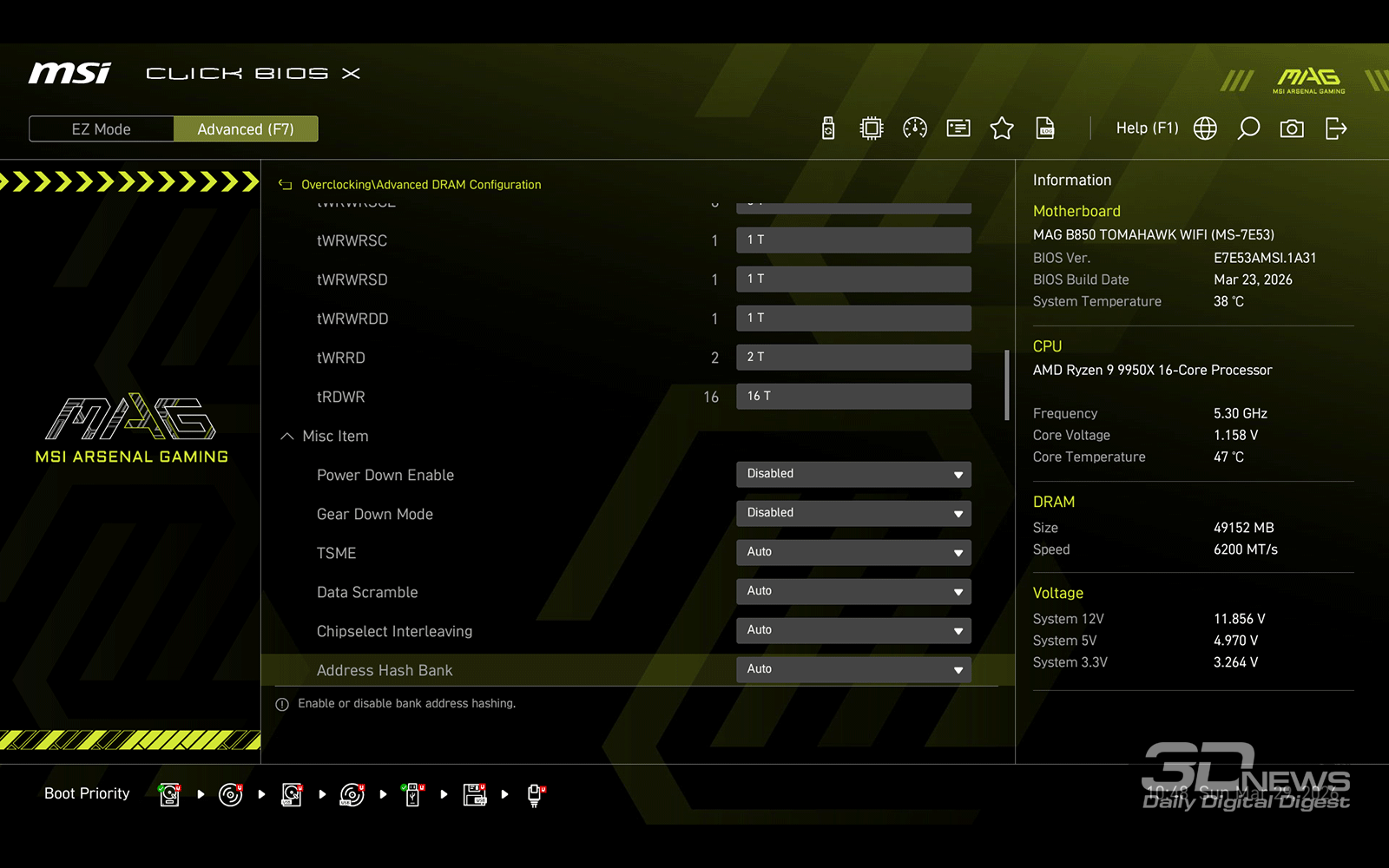Screen dimensions: 1389x868
Task: Click the settings list vertical scrollbar
Action: (x=1007, y=385)
